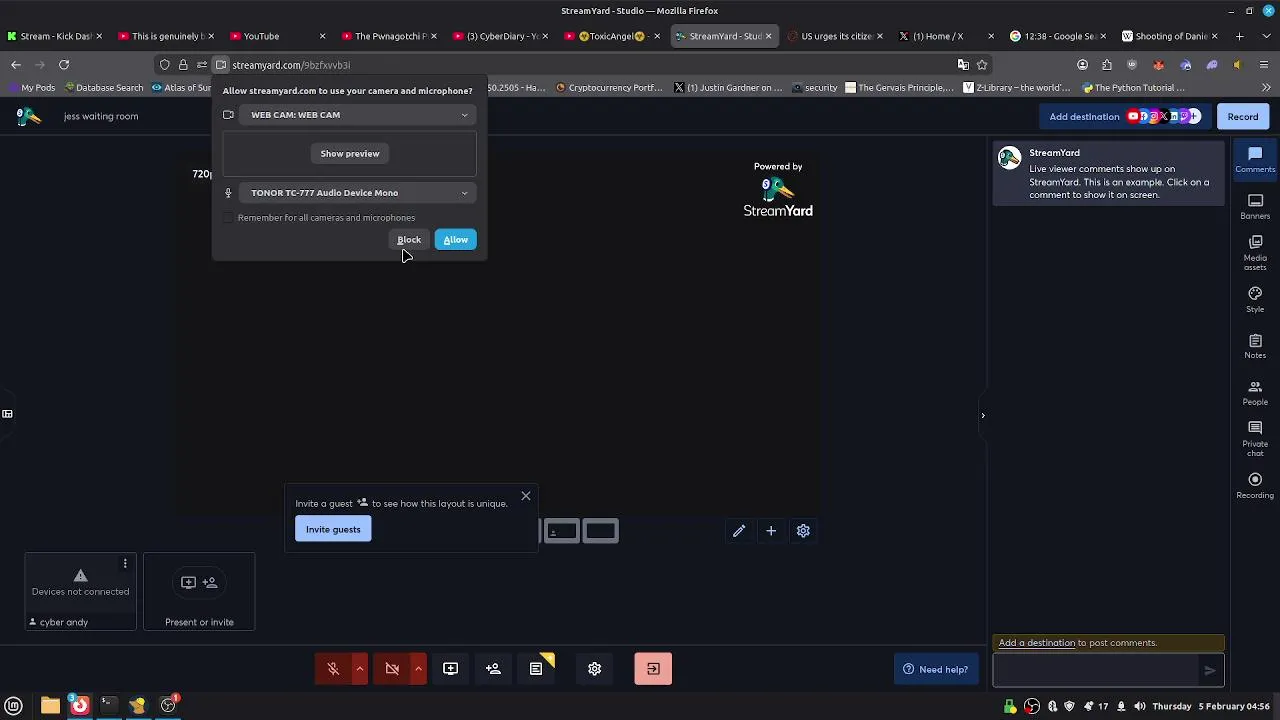The width and height of the screenshot is (1280, 720).
Task: Open the Style panel
Action: (1255, 299)
